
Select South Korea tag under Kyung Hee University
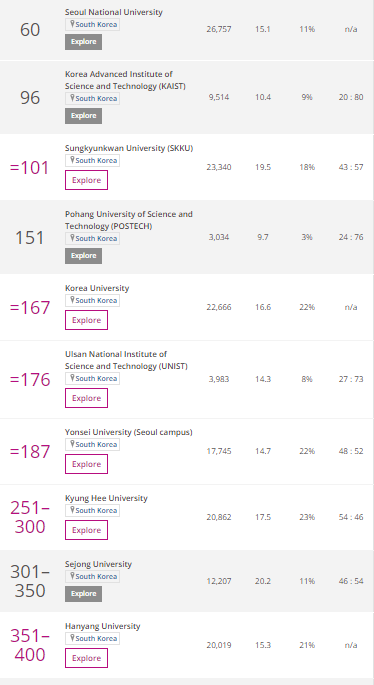click(x=93, y=510)
